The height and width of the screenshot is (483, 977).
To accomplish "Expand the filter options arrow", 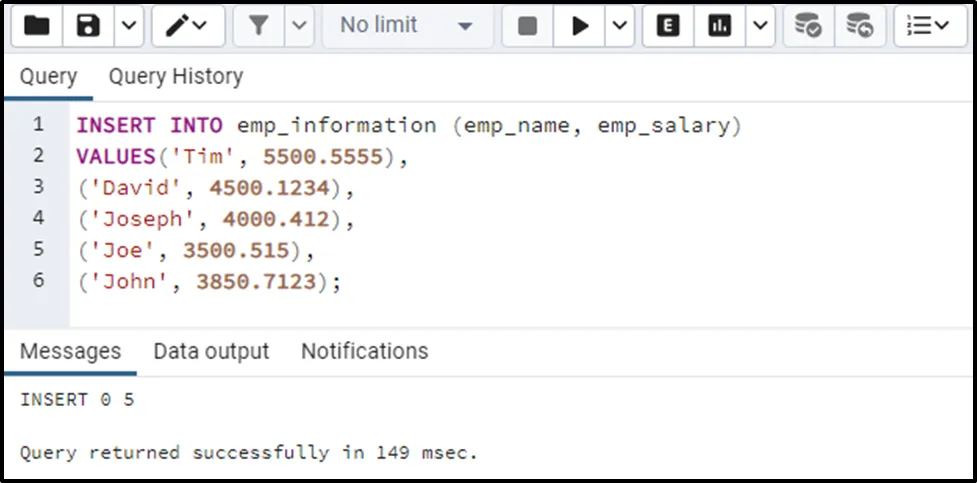I will click(300, 27).
